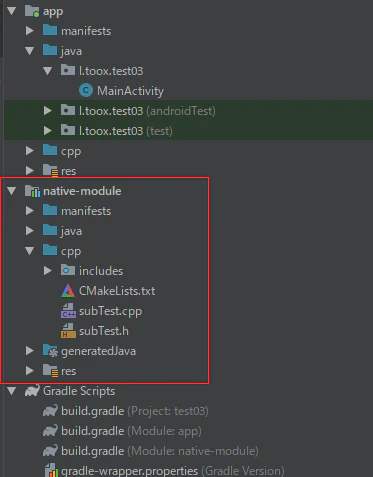Collapse the Gradle Scripts section

pyautogui.click(x=12, y=391)
